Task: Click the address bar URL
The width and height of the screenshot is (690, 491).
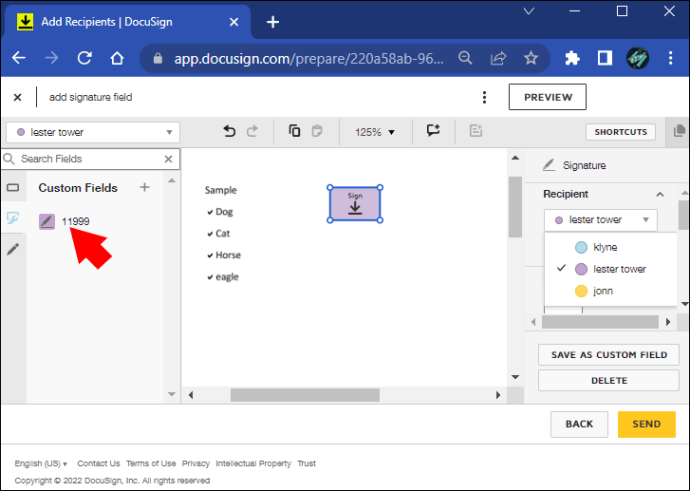Action: pyautogui.click(x=309, y=58)
